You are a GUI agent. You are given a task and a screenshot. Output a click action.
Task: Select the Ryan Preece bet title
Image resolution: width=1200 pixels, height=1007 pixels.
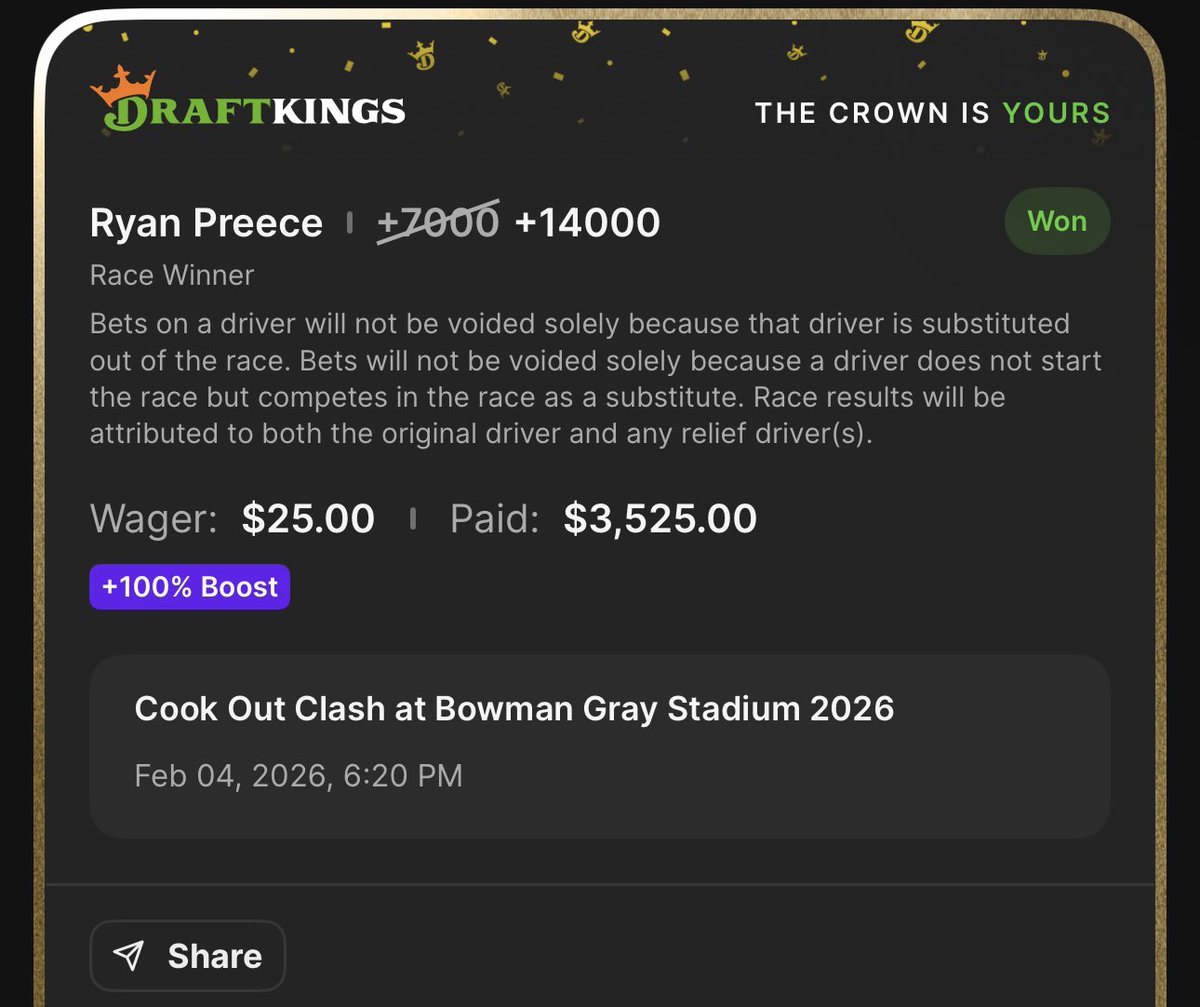point(206,223)
